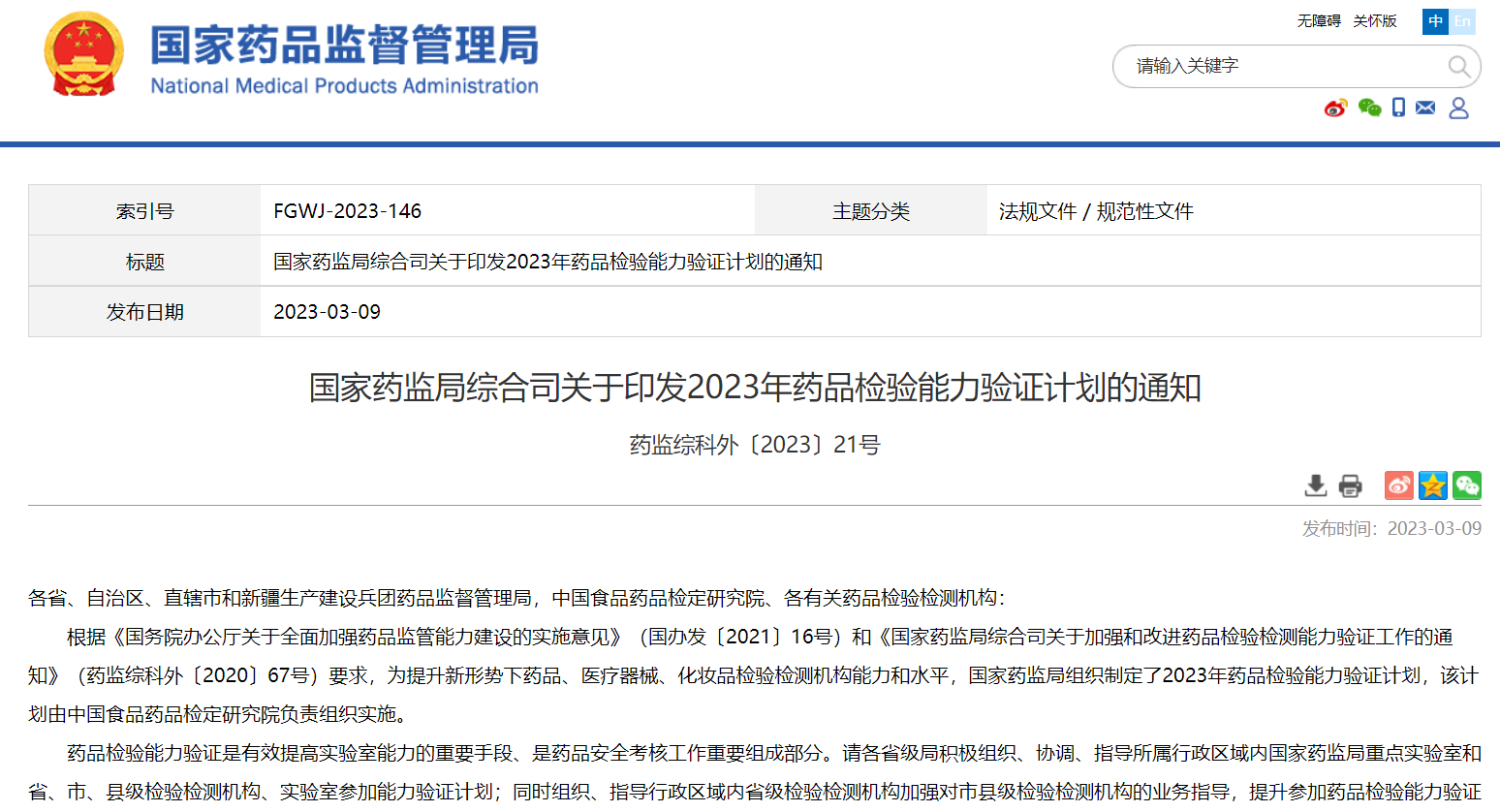Click the index number FGWJ-2023-146
1500x812 pixels.
pyautogui.click(x=347, y=211)
